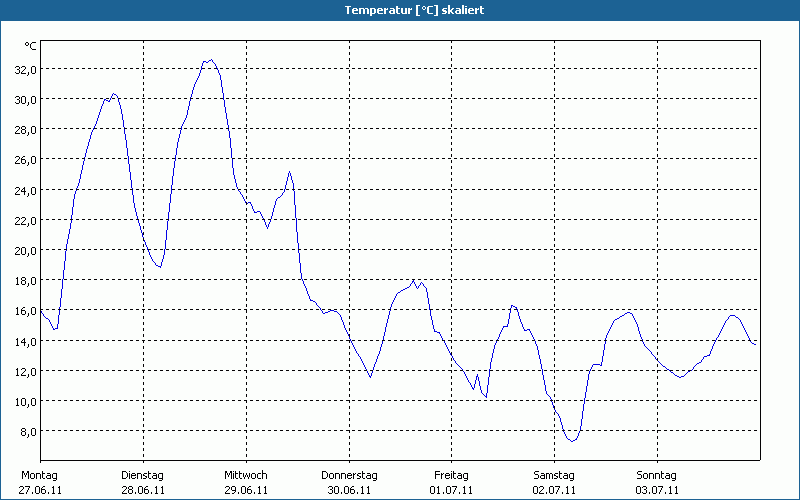Image resolution: width=800 pixels, height=500 pixels.
Task: Click the date 02.07.11
Action: point(554,490)
